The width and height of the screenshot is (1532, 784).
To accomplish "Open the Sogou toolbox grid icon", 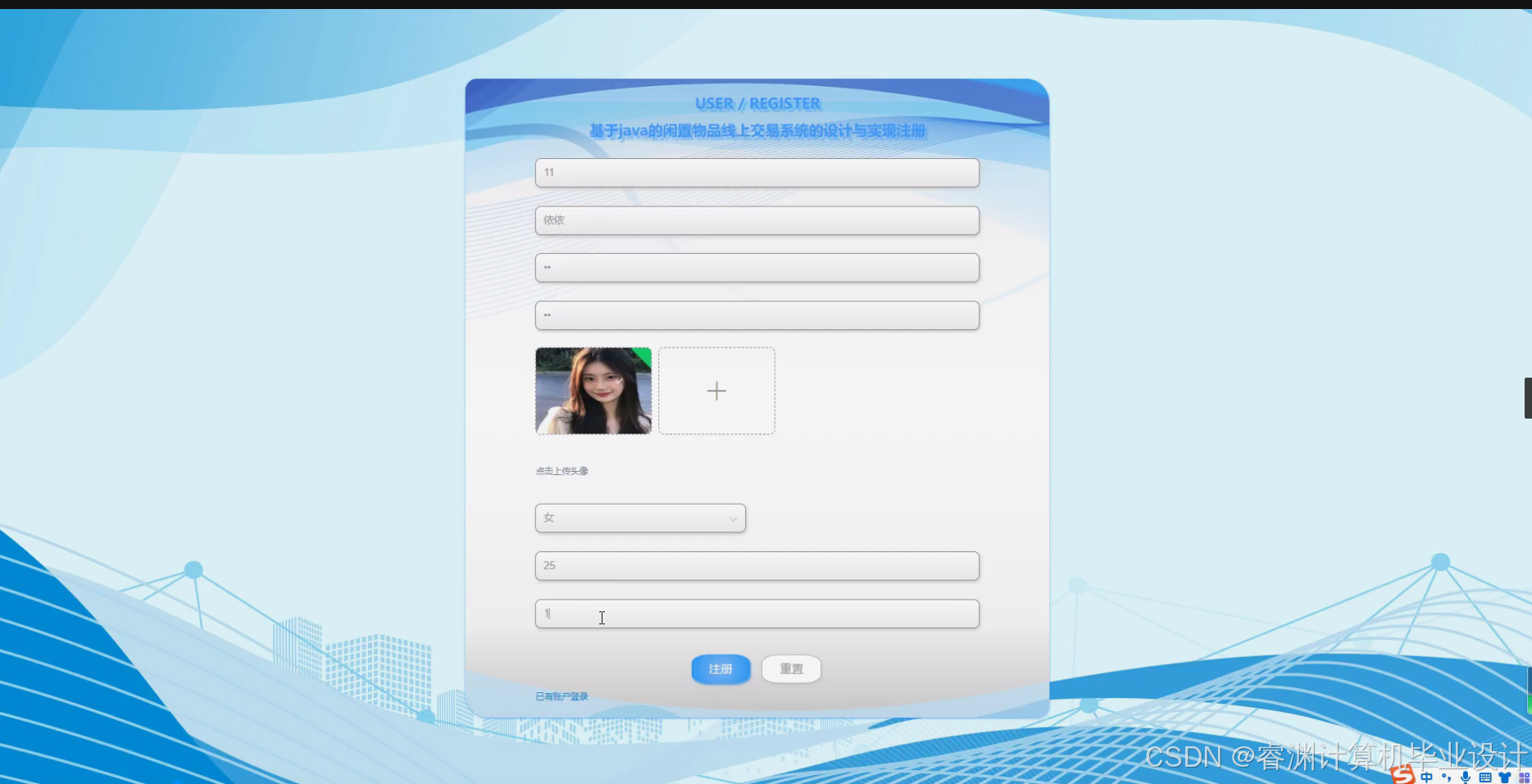I will (x=1526, y=777).
